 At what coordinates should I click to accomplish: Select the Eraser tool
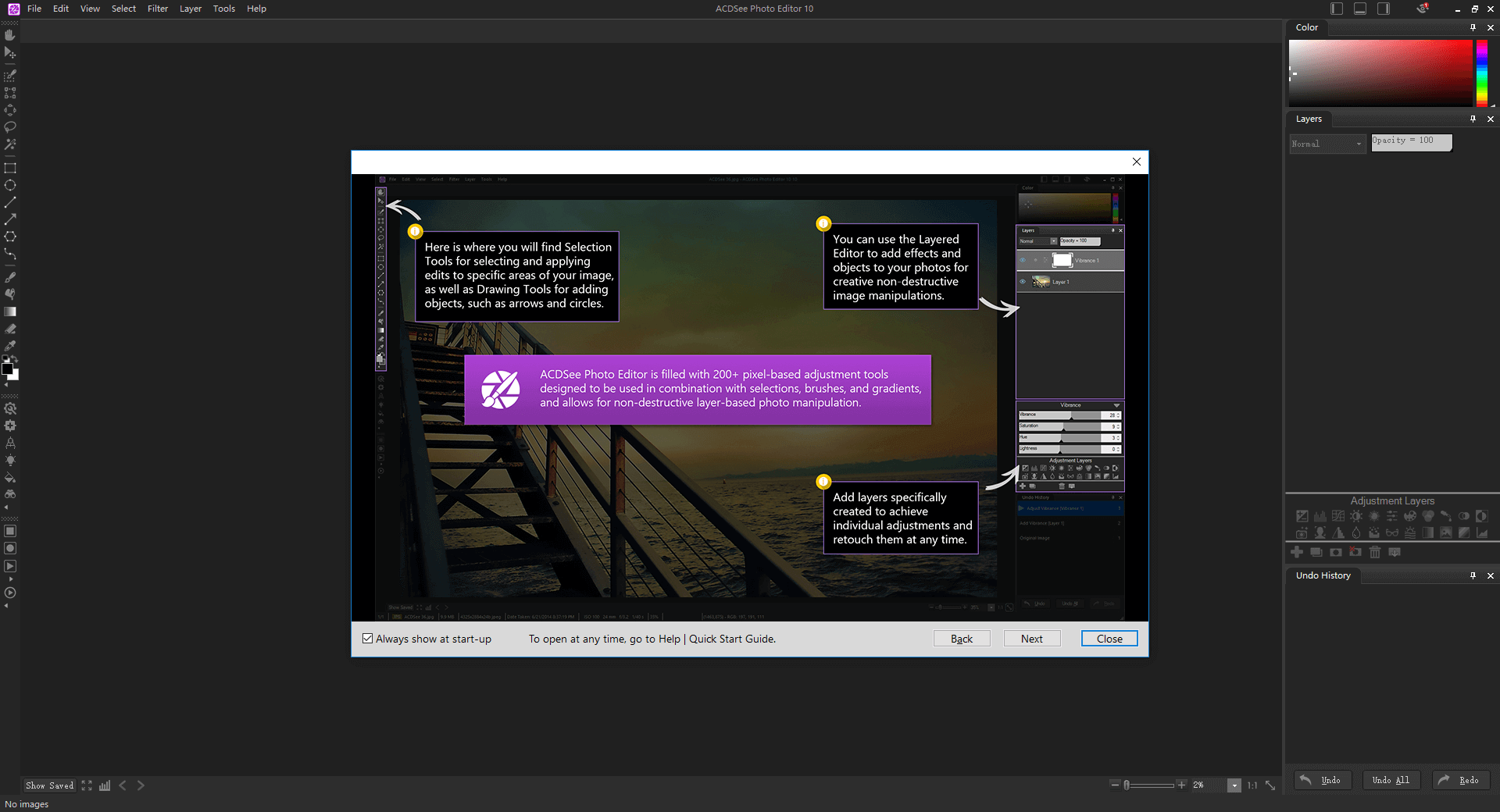pos(10,329)
